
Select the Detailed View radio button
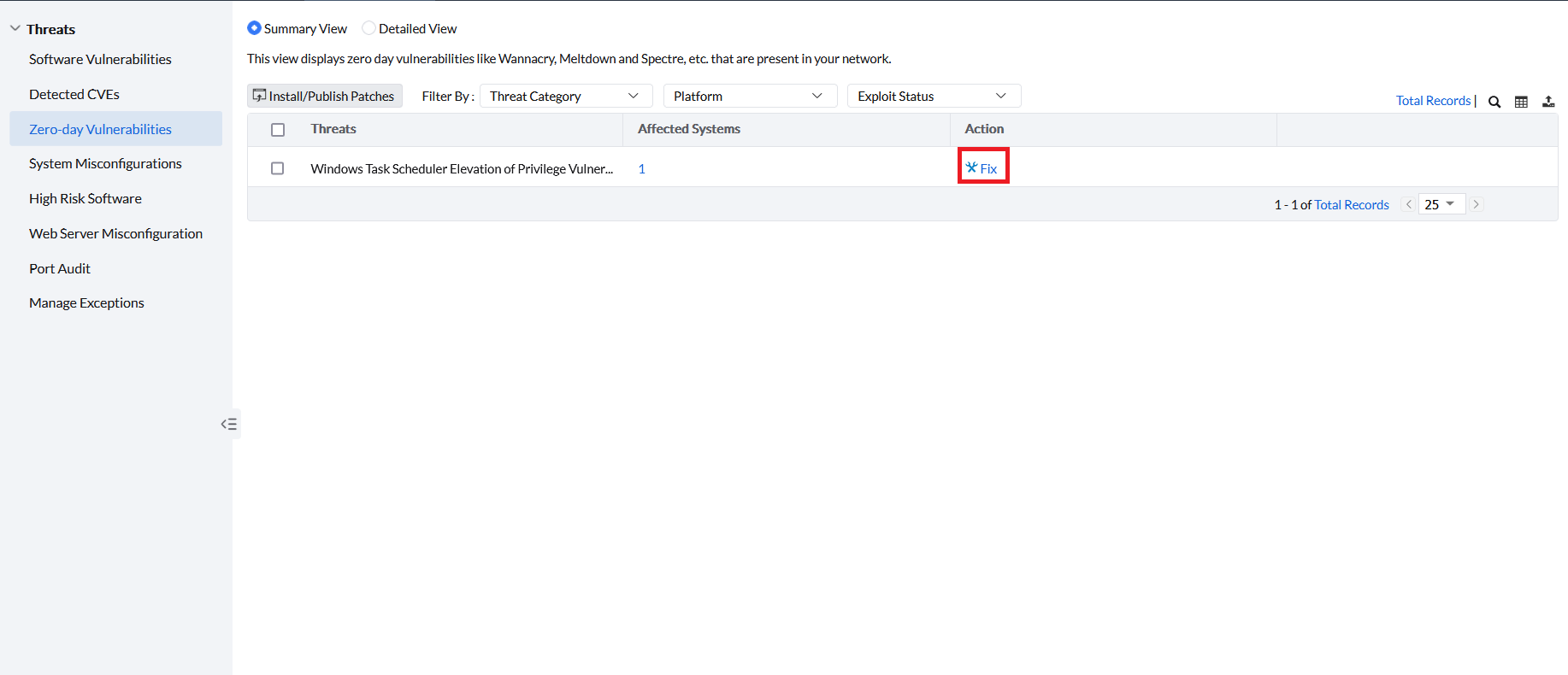click(x=368, y=28)
